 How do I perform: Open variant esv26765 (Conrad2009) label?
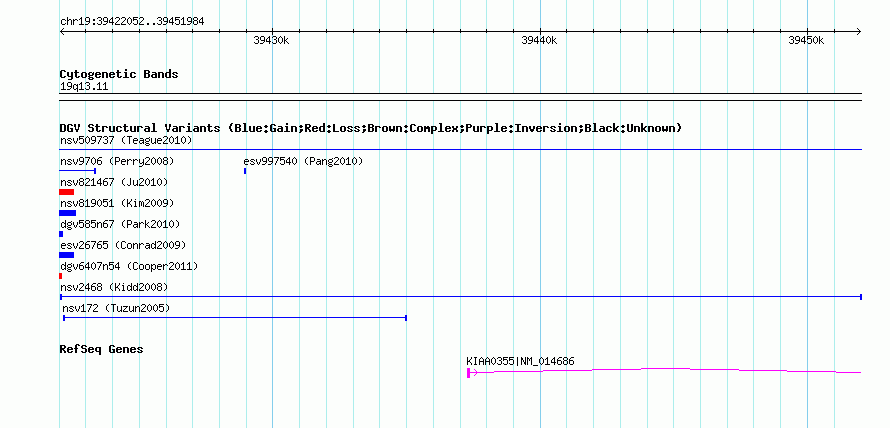(123, 245)
